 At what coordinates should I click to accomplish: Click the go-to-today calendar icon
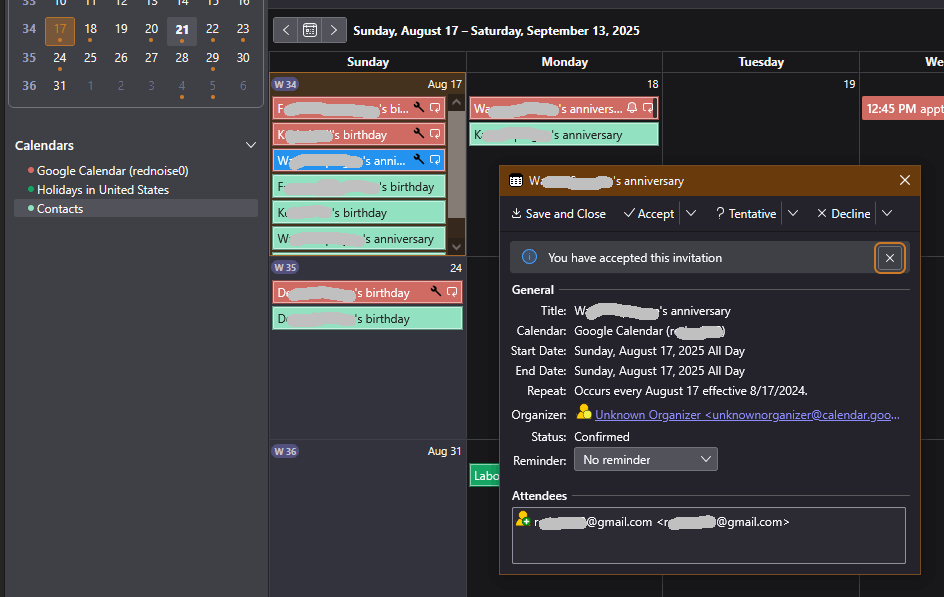click(310, 31)
